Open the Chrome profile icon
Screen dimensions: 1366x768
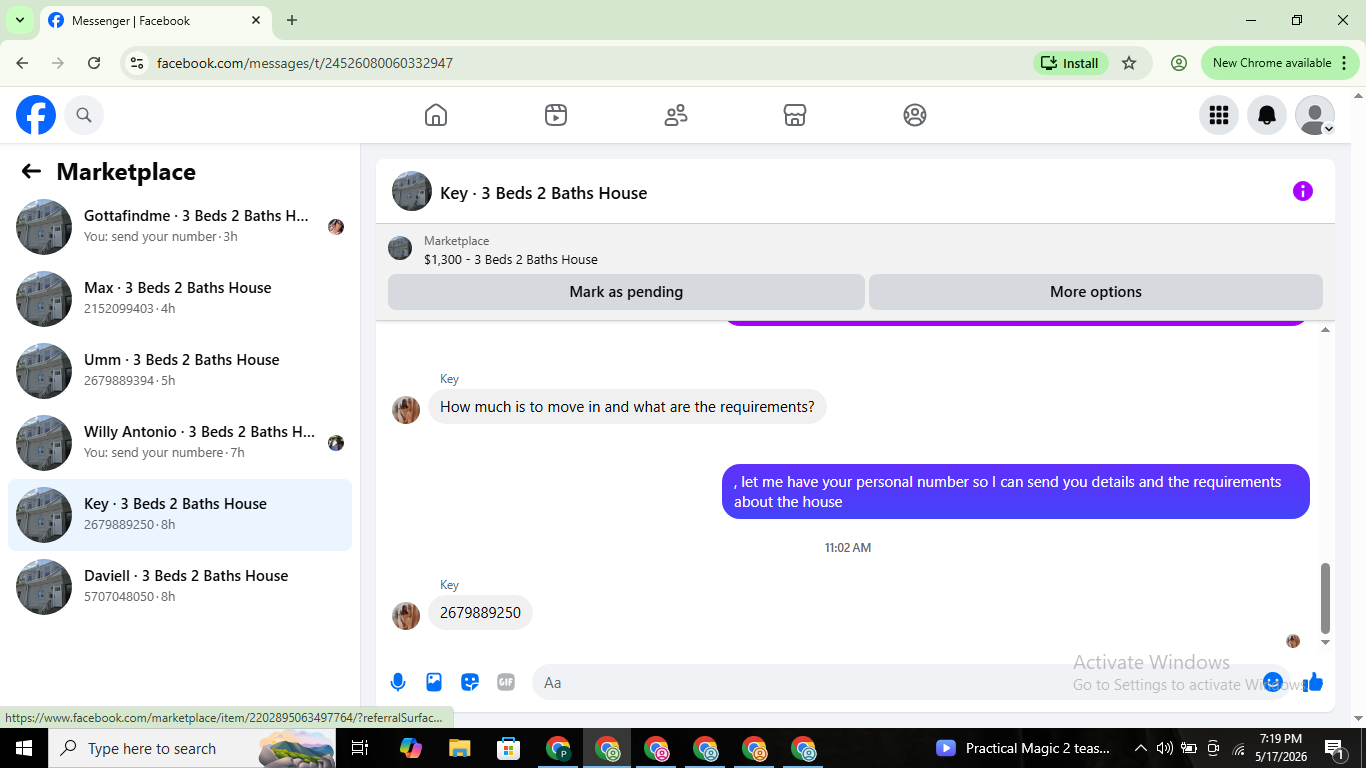tap(1179, 63)
